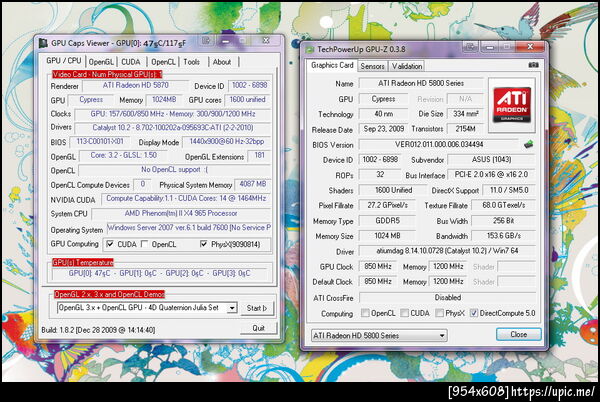Screen dimensions: 600x402
Task: Click the NVIDIA CUDA compute capability field
Action: (186, 199)
